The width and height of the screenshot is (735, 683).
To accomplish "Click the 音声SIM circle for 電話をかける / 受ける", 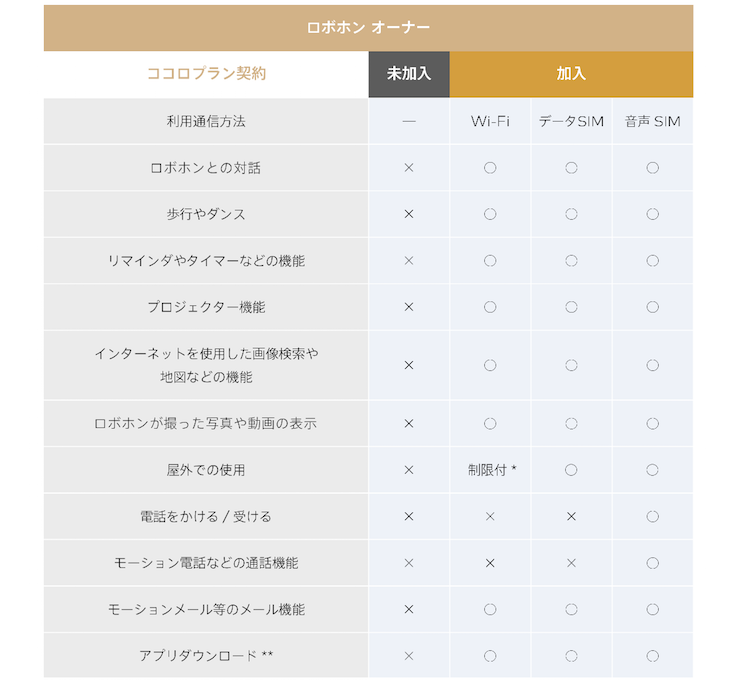I will pos(652,517).
